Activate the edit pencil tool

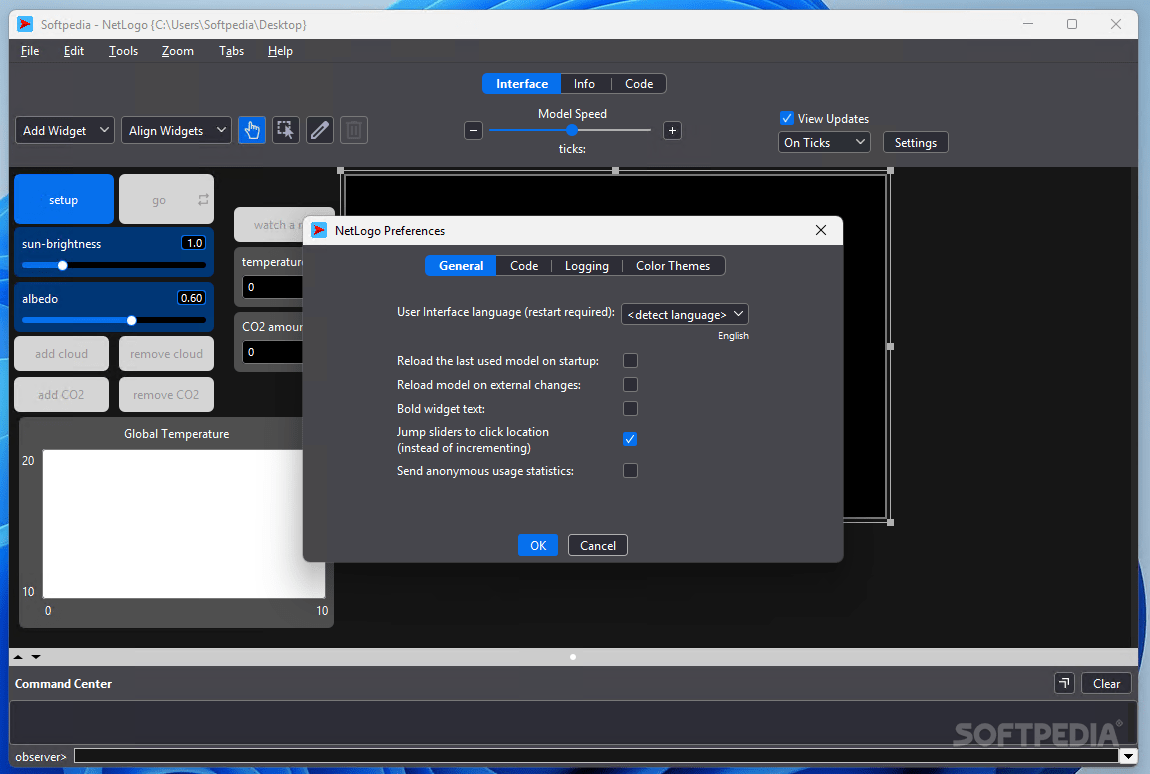click(x=320, y=131)
